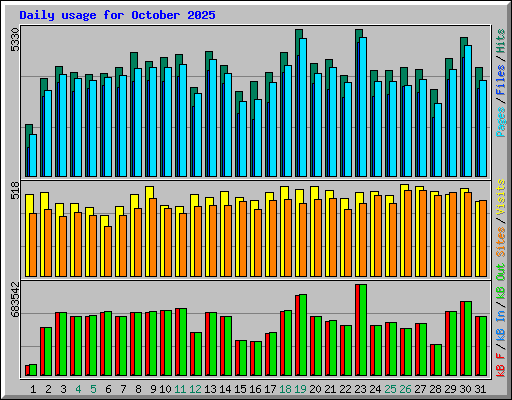Click day label '6' on x-axis

coord(108,389)
